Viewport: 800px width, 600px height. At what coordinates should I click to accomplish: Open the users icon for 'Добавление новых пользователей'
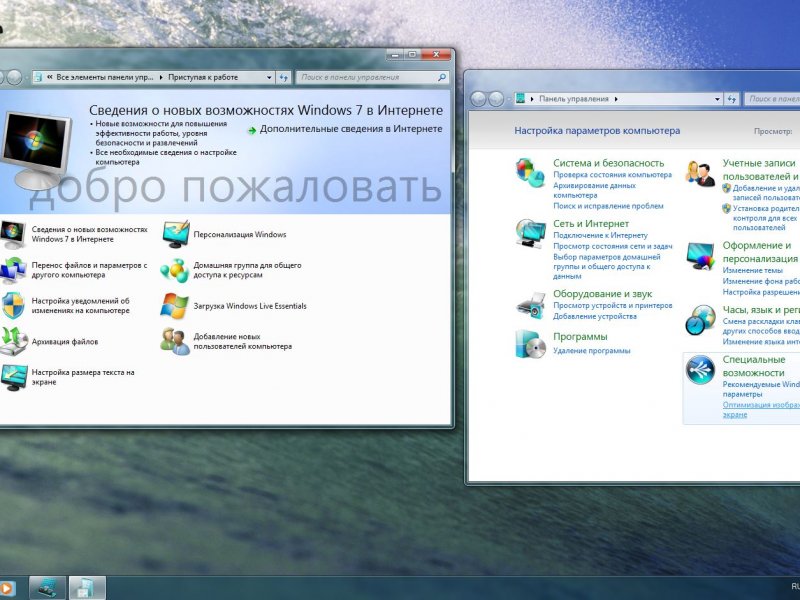(x=174, y=341)
